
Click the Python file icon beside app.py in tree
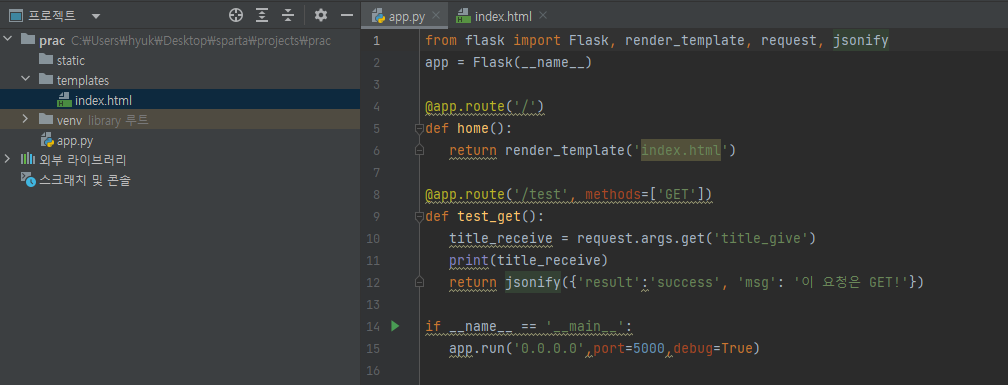coord(47,139)
